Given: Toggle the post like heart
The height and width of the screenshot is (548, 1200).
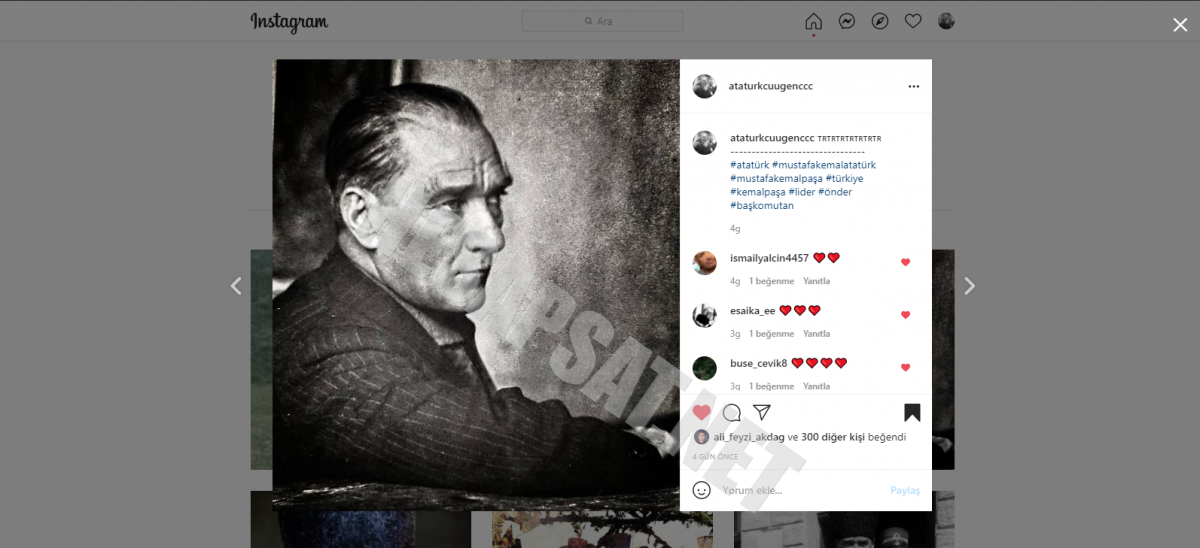Looking at the screenshot, I should click(702, 412).
